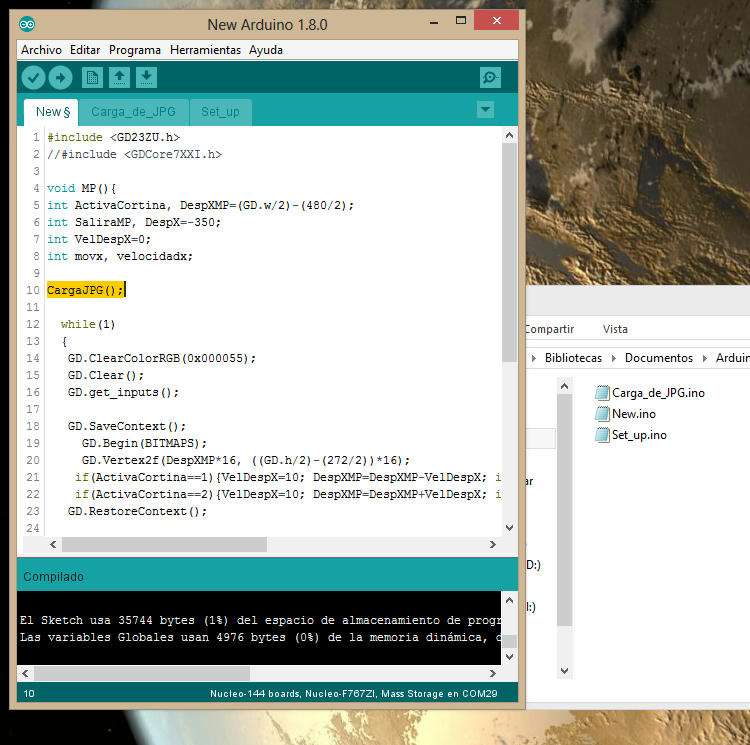Image resolution: width=750 pixels, height=745 pixels.
Task: Open the Ayuda menu
Action: click(265, 50)
